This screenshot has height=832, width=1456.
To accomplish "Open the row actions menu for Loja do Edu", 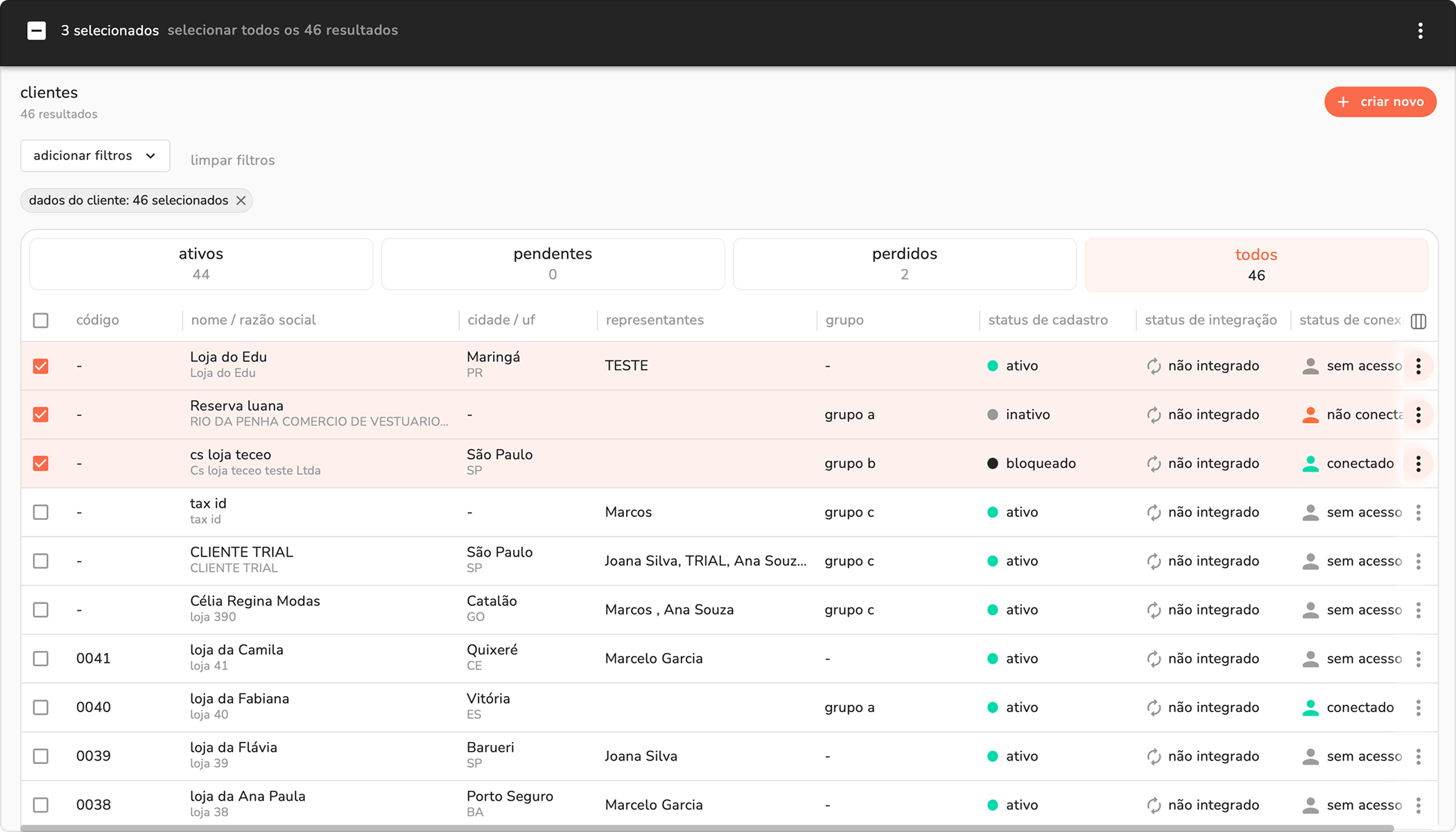I will [x=1419, y=366].
